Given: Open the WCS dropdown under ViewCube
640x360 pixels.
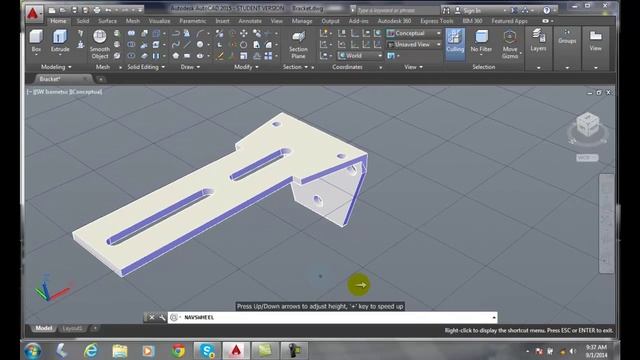Looking at the screenshot, I should coord(587,158).
